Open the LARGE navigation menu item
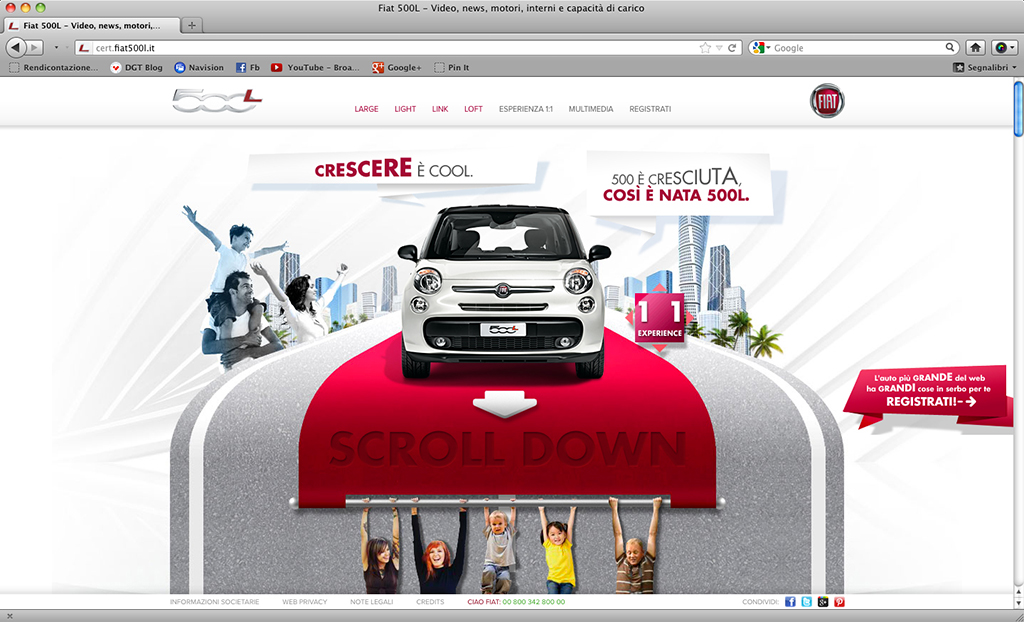1024x622 pixels. pyautogui.click(x=366, y=109)
